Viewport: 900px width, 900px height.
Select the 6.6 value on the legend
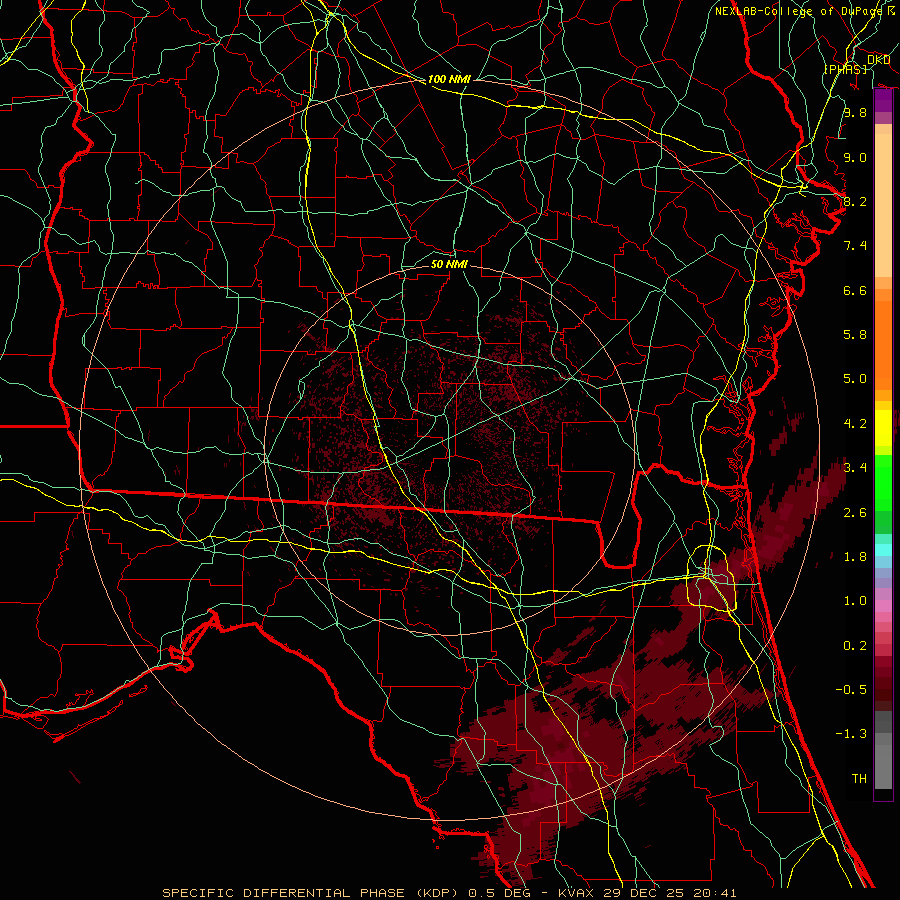(x=855, y=290)
